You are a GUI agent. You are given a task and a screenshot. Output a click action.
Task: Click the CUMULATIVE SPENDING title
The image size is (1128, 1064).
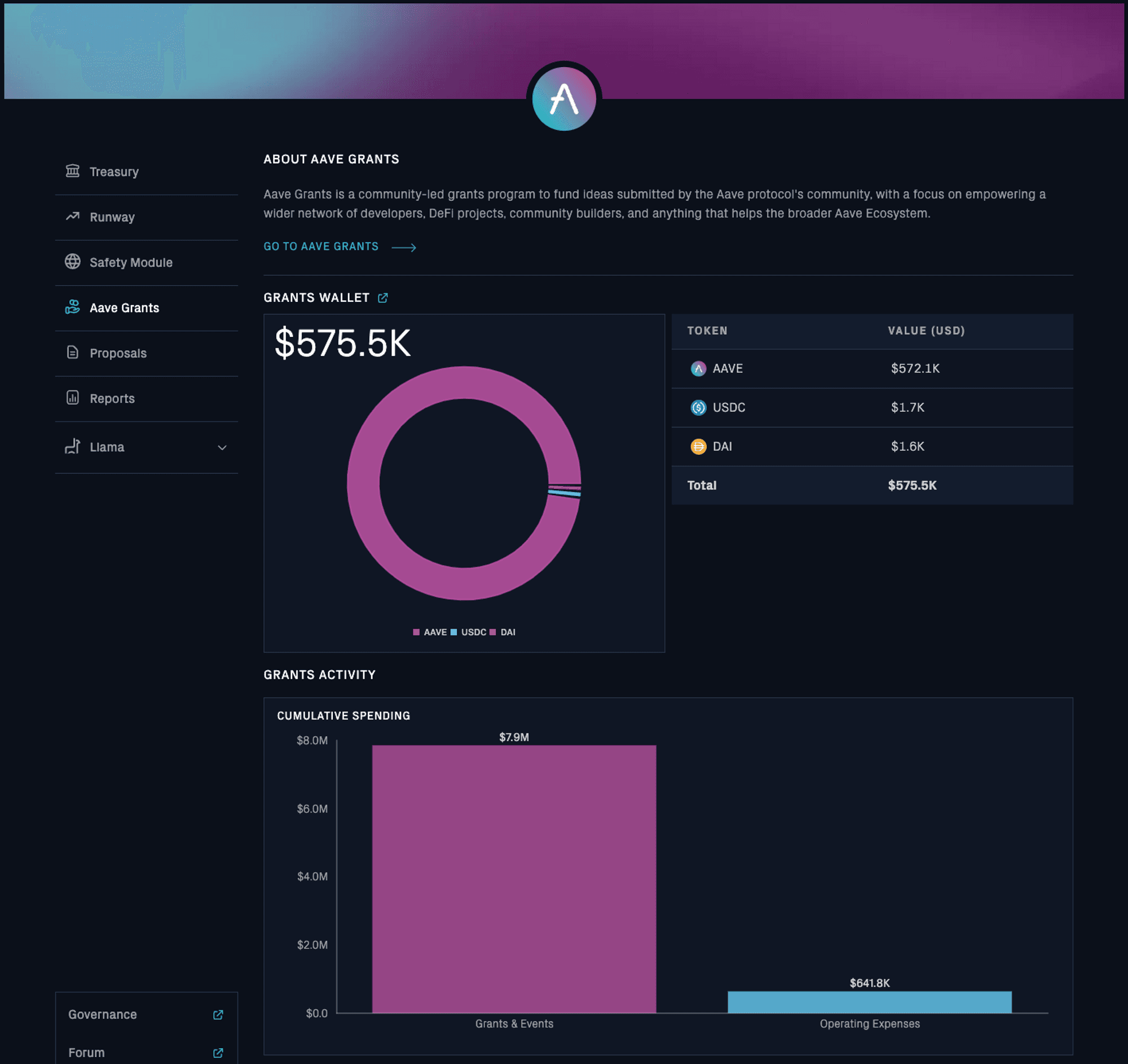point(344,716)
